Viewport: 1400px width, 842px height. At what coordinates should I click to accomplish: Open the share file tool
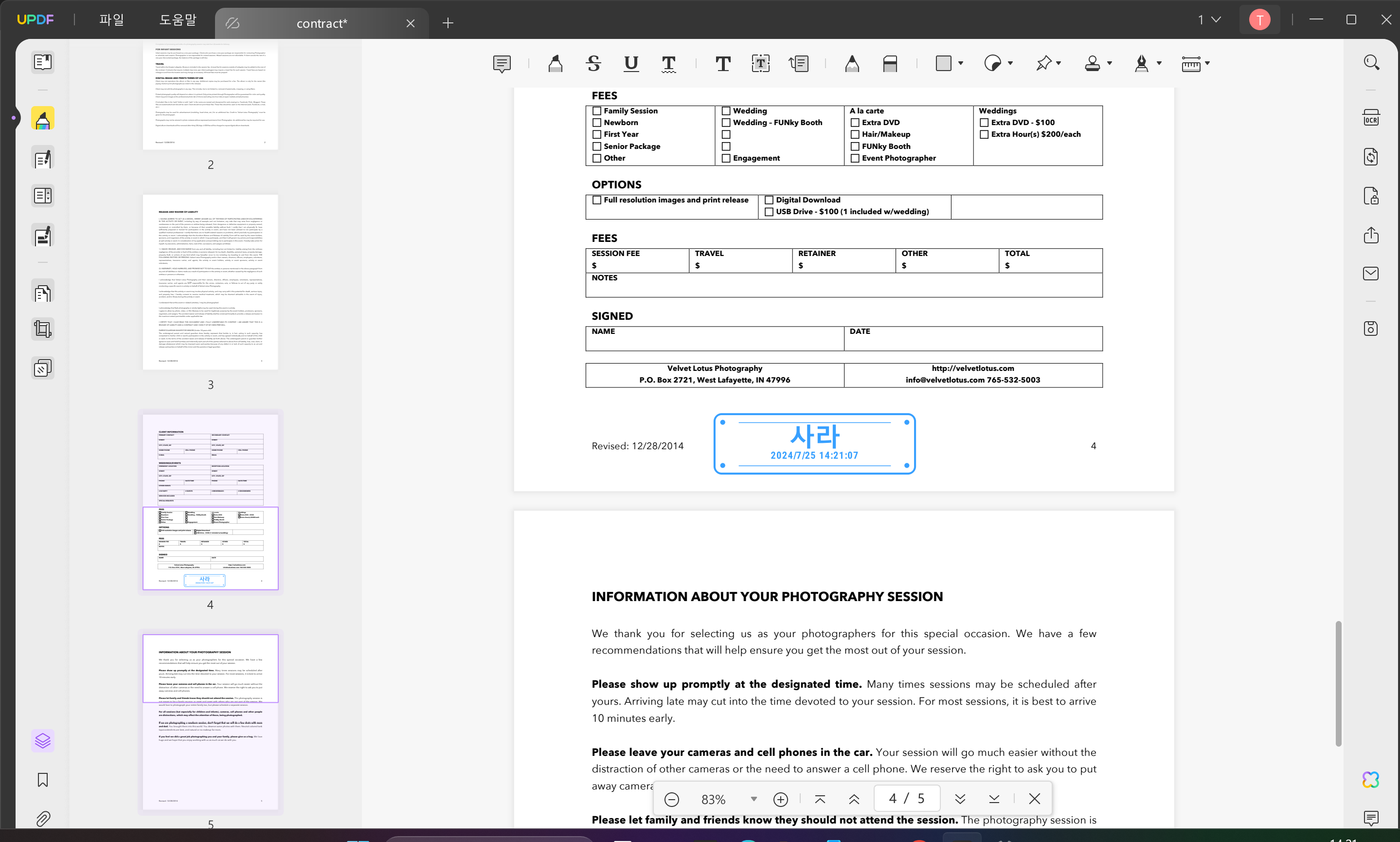coord(1370,235)
